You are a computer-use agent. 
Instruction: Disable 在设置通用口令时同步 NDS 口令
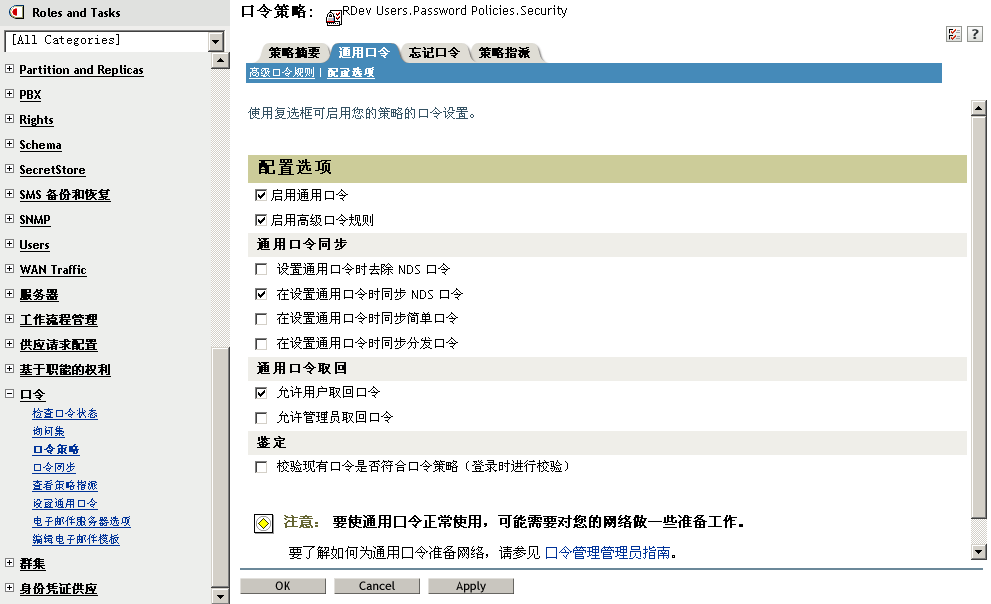259,293
